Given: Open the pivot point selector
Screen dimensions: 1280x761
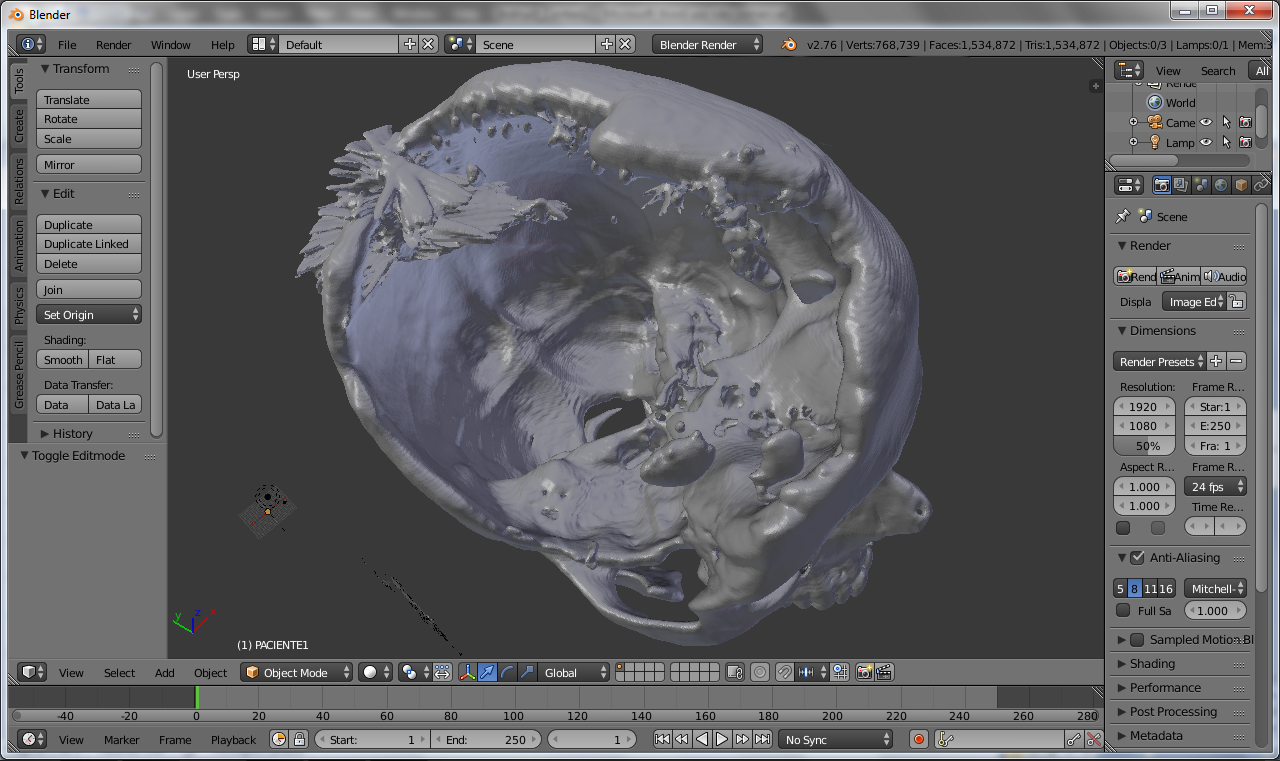Looking at the screenshot, I should click(x=414, y=672).
